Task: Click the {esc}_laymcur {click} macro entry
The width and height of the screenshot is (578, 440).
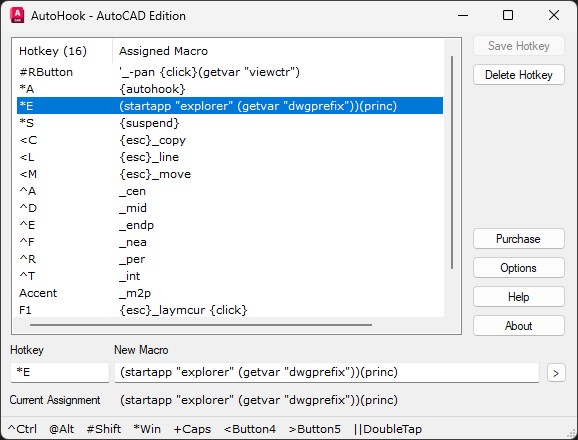Action: 183,310
